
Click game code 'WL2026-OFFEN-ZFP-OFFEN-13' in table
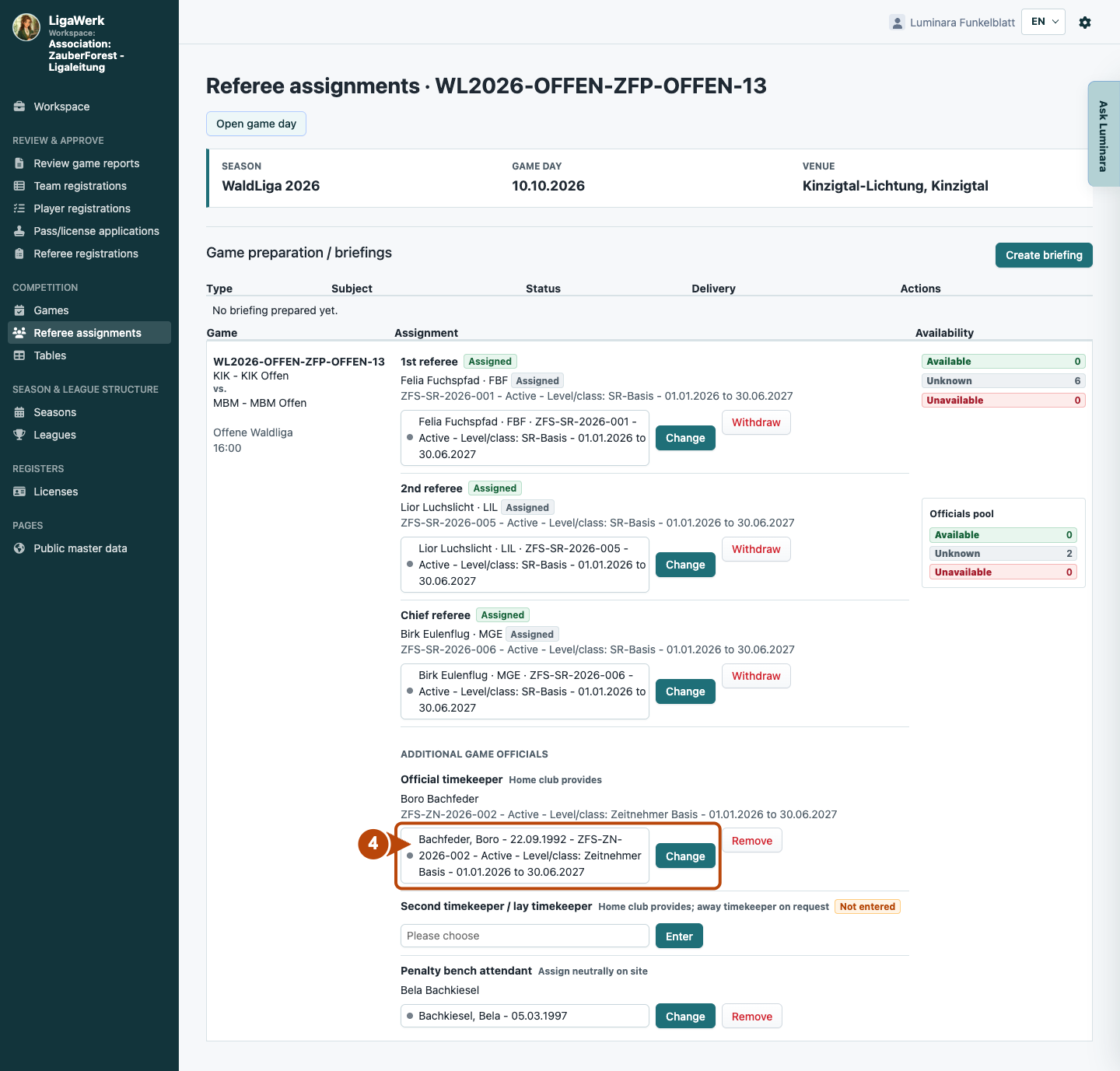coord(299,362)
